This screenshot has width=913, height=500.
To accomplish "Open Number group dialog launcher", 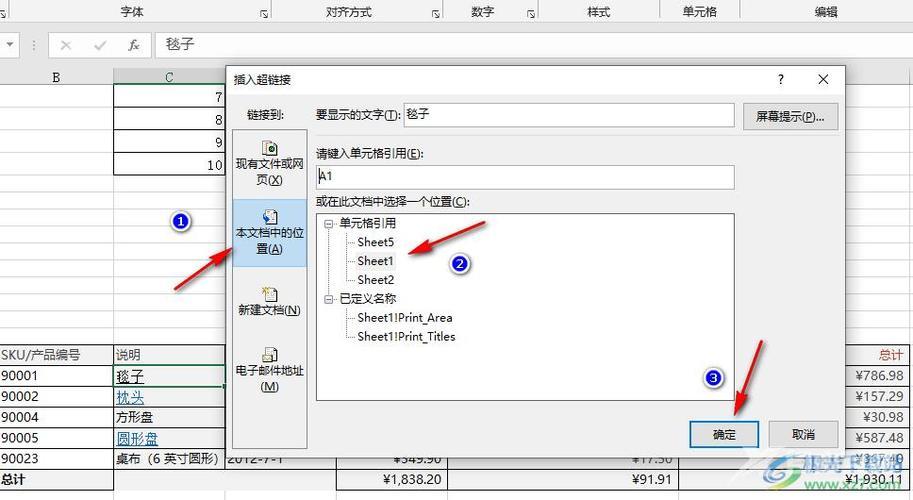I will [x=530, y=13].
